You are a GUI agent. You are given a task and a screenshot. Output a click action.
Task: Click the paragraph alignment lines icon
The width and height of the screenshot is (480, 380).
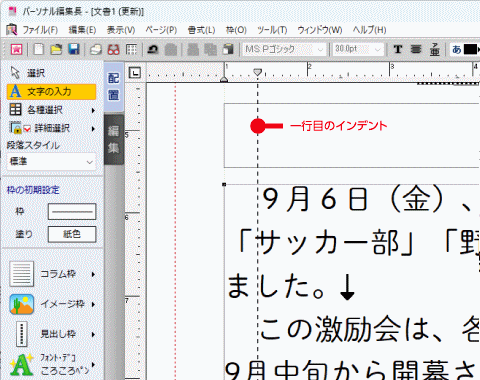(416, 49)
